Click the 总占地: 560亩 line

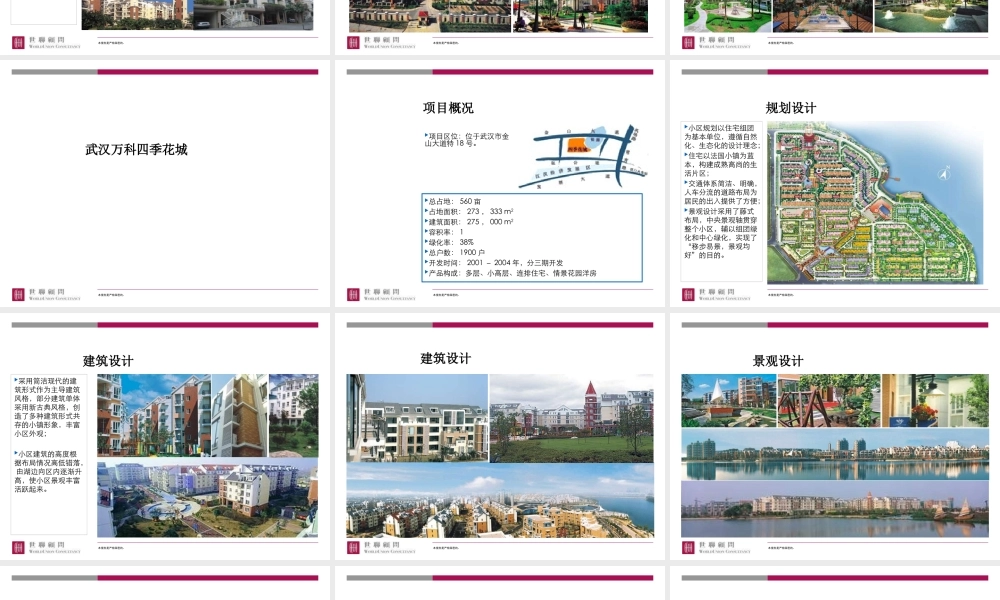(453, 201)
